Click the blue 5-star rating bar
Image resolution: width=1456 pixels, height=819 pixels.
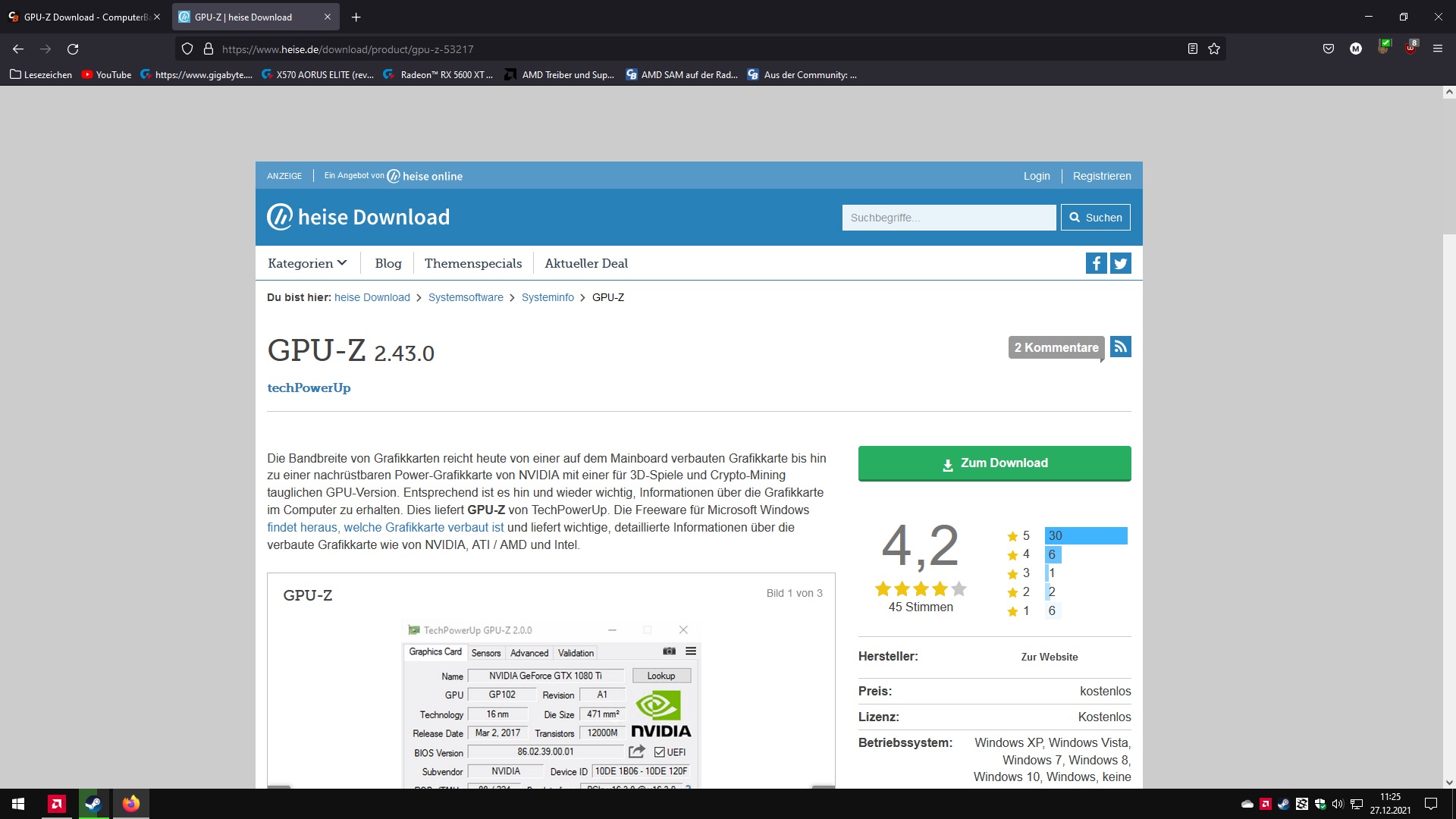click(x=1085, y=535)
